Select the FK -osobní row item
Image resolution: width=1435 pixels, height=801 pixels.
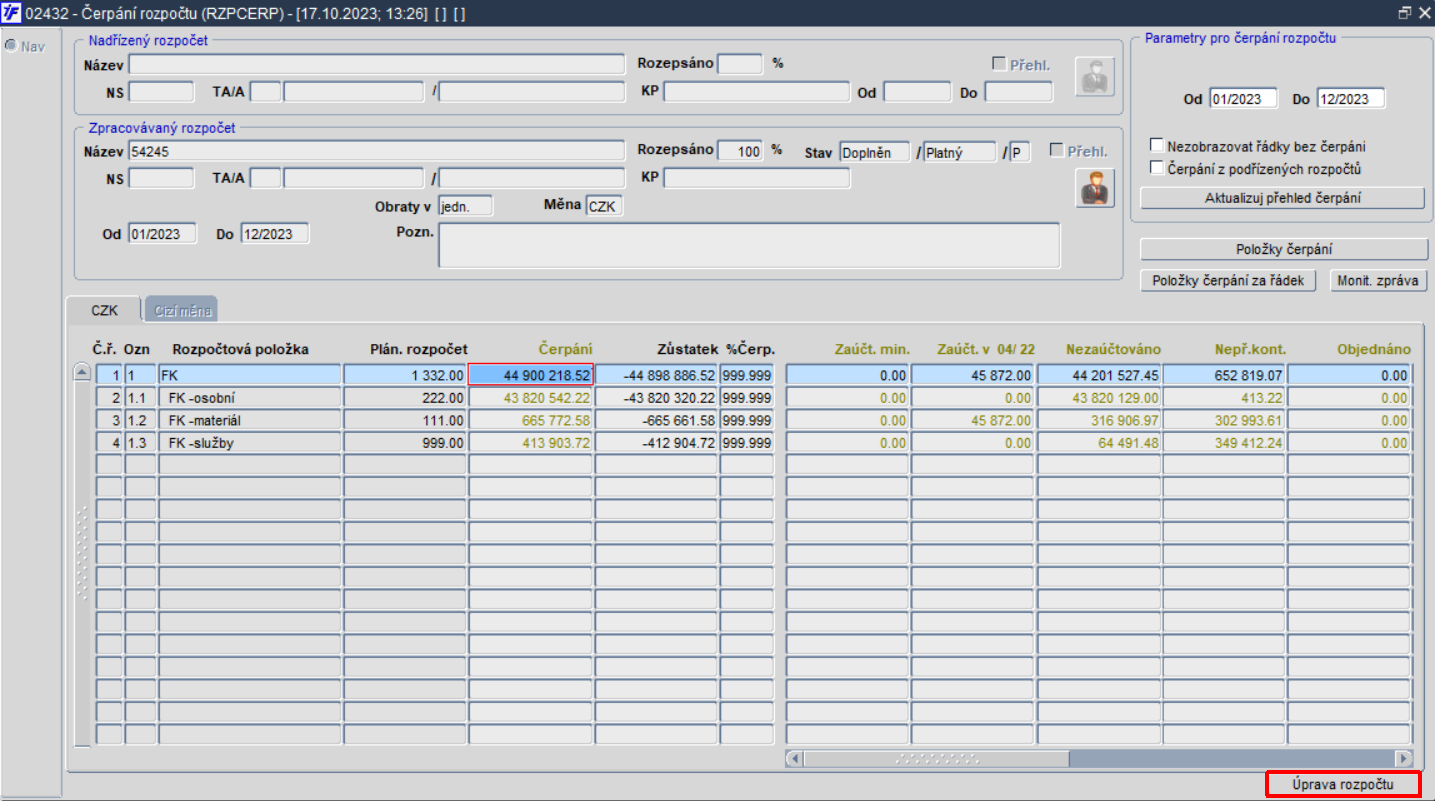pos(250,397)
